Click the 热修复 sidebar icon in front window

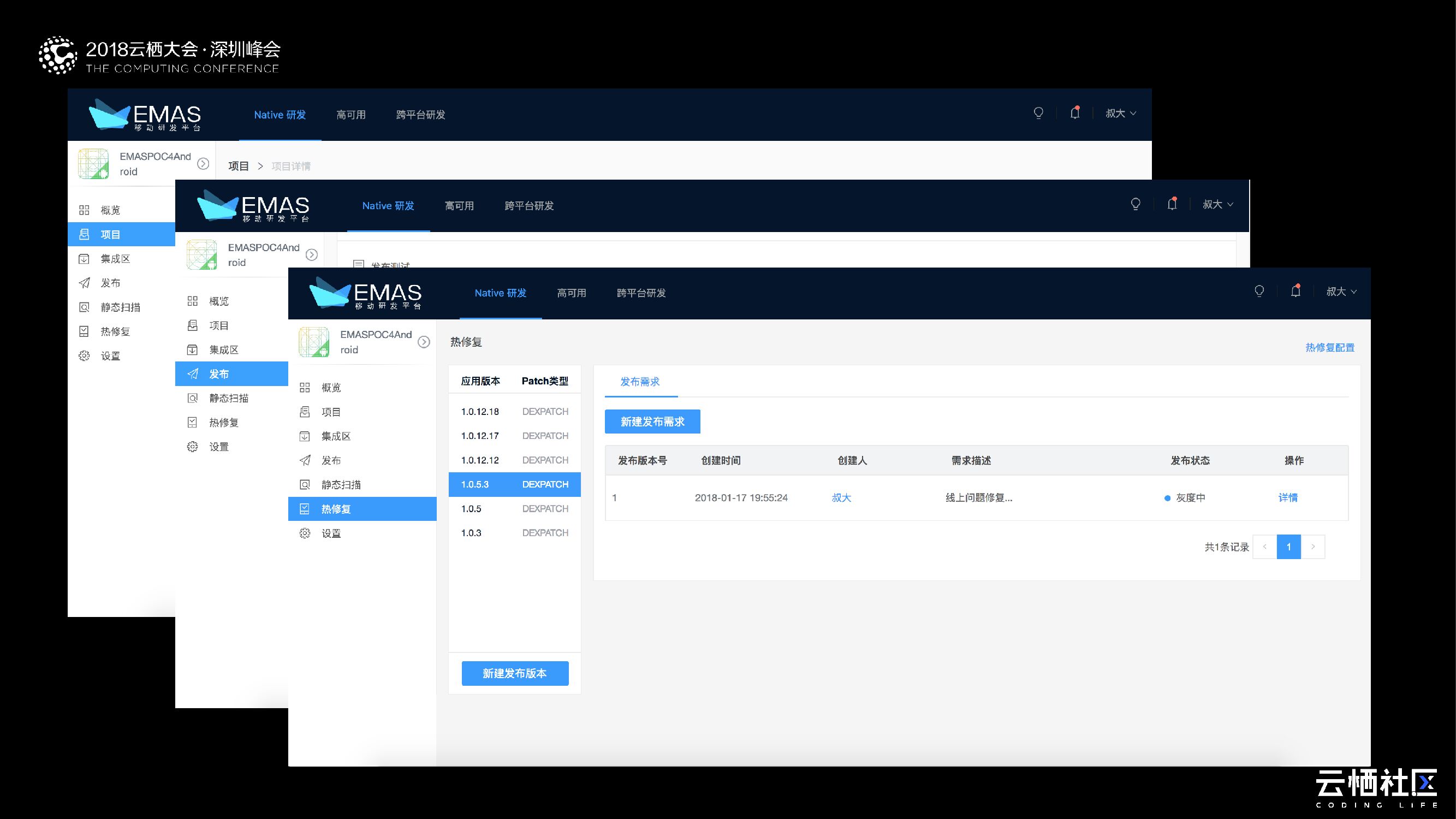[x=305, y=509]
